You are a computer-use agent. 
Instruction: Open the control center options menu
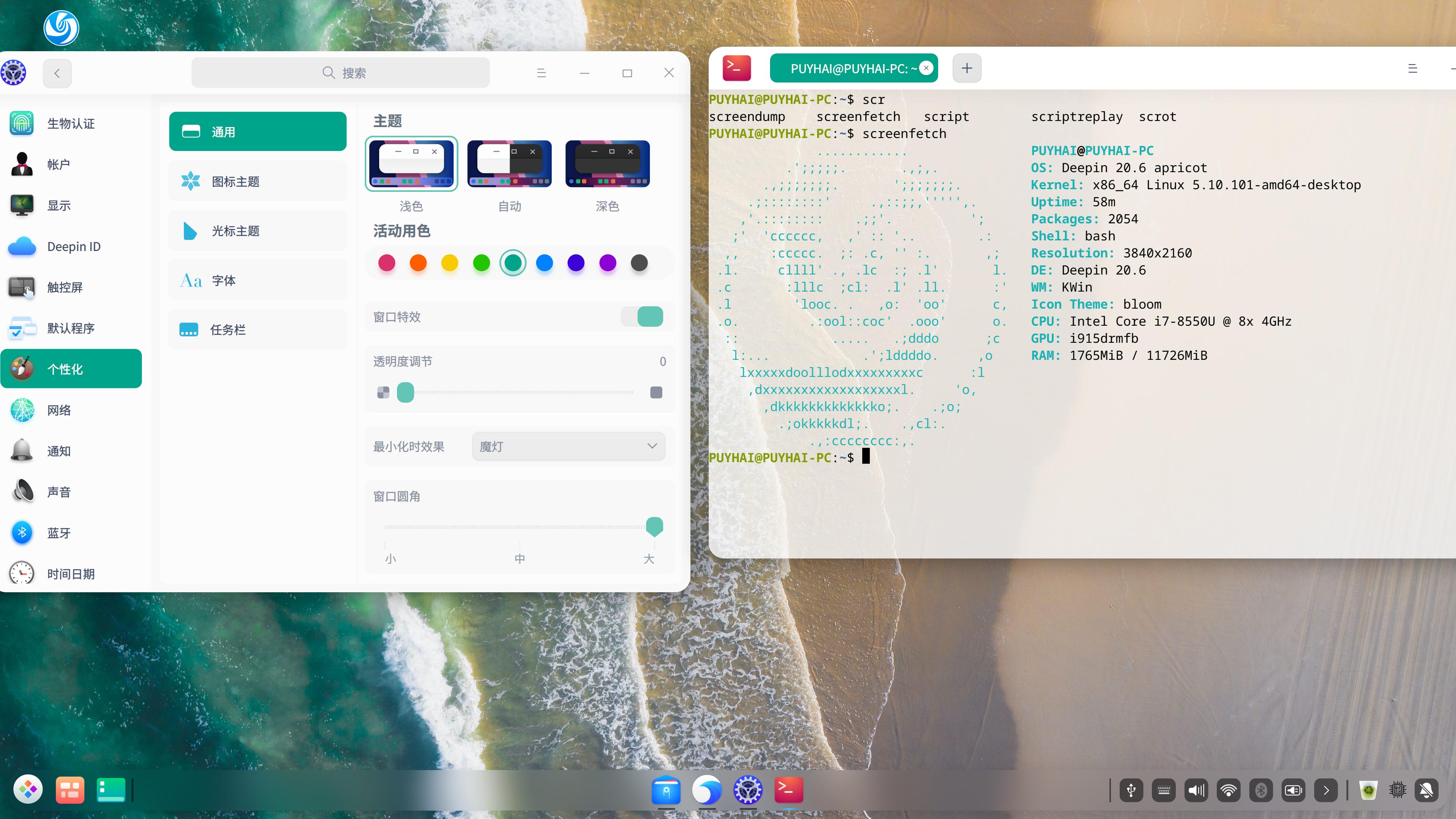(x=541, y=72)
